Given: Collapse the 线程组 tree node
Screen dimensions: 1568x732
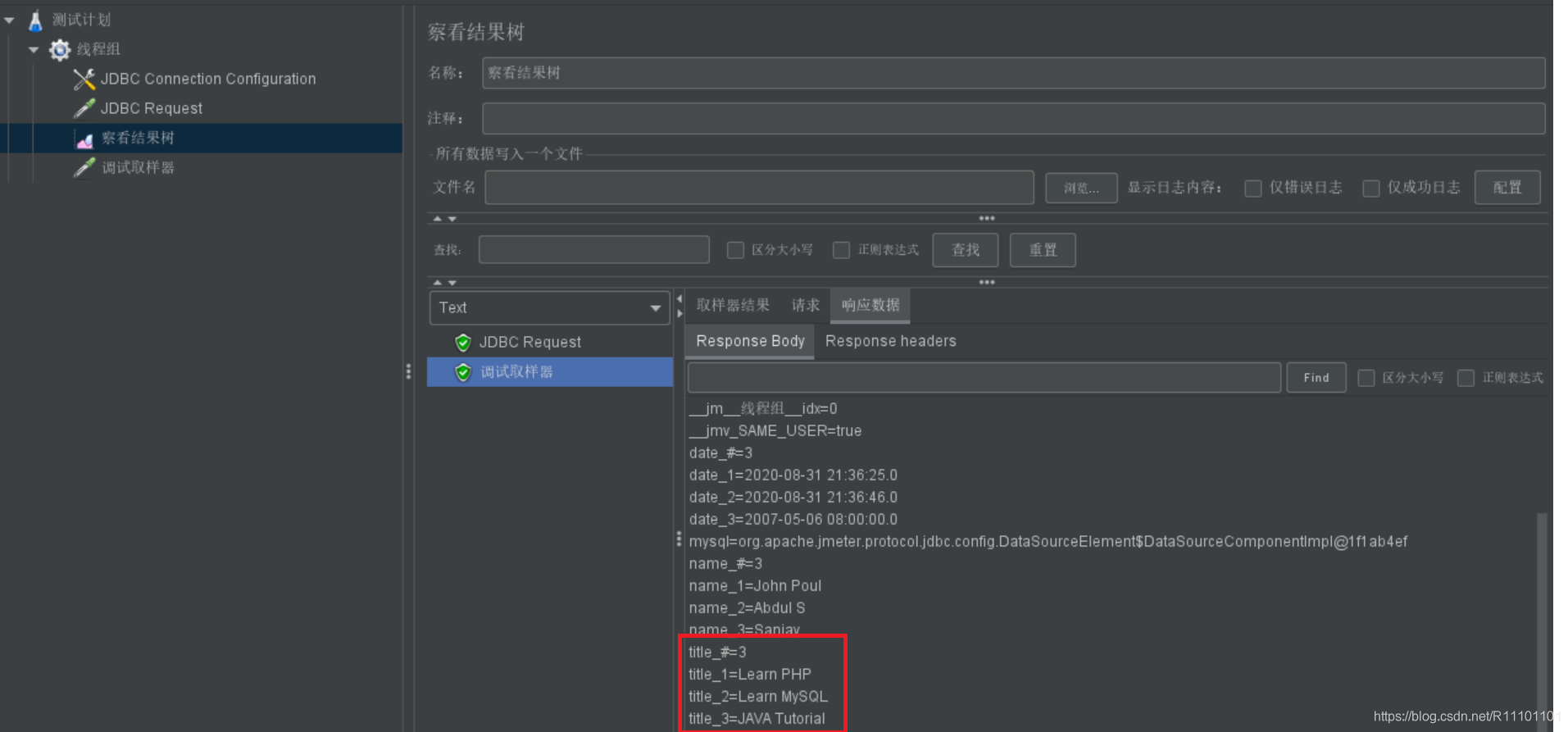Looking at the screenshot, I should coord(34,50).
